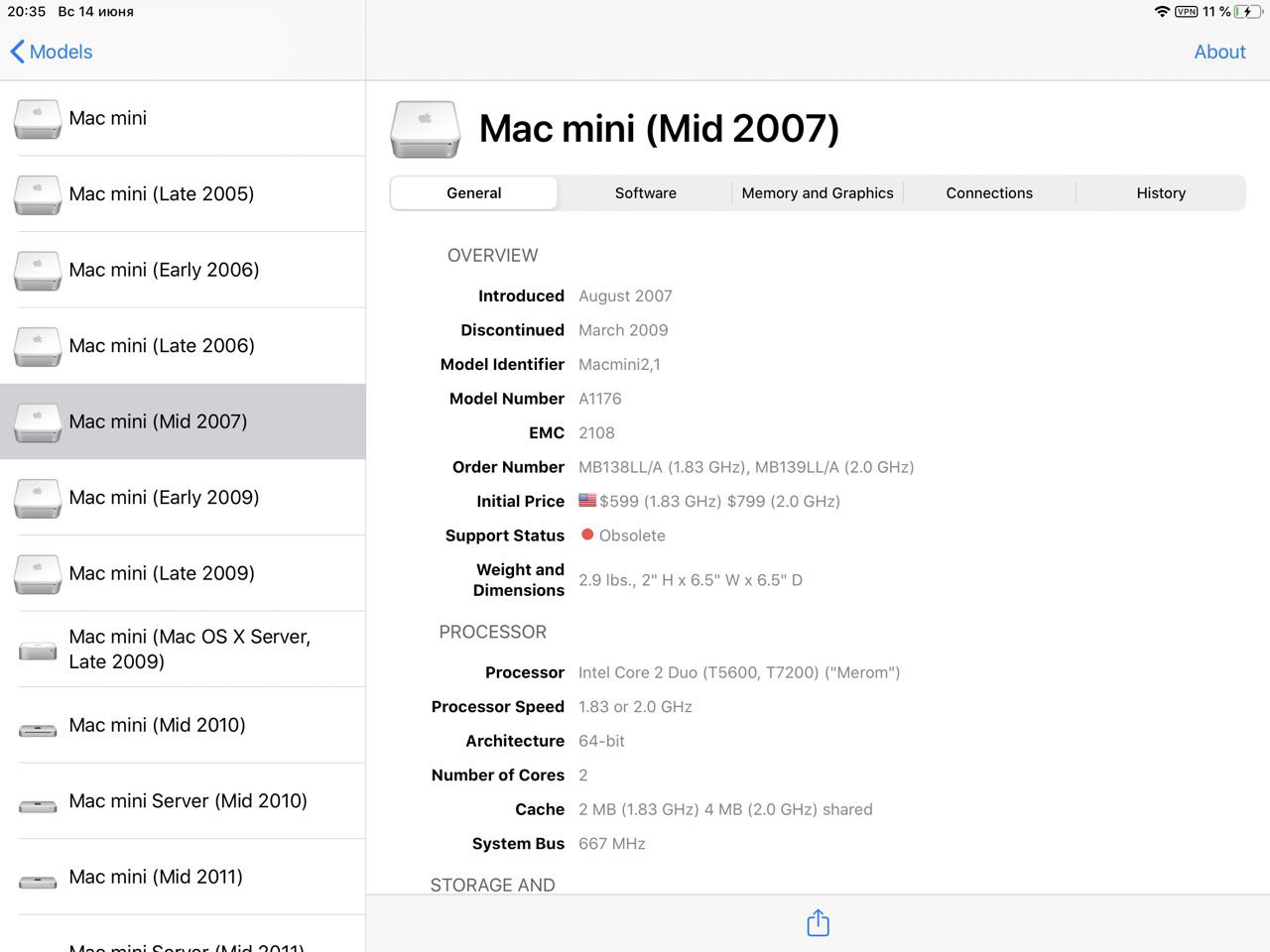
Task: Select the plain 'Mac mini' list entry
Action: (x=183, y=118)
